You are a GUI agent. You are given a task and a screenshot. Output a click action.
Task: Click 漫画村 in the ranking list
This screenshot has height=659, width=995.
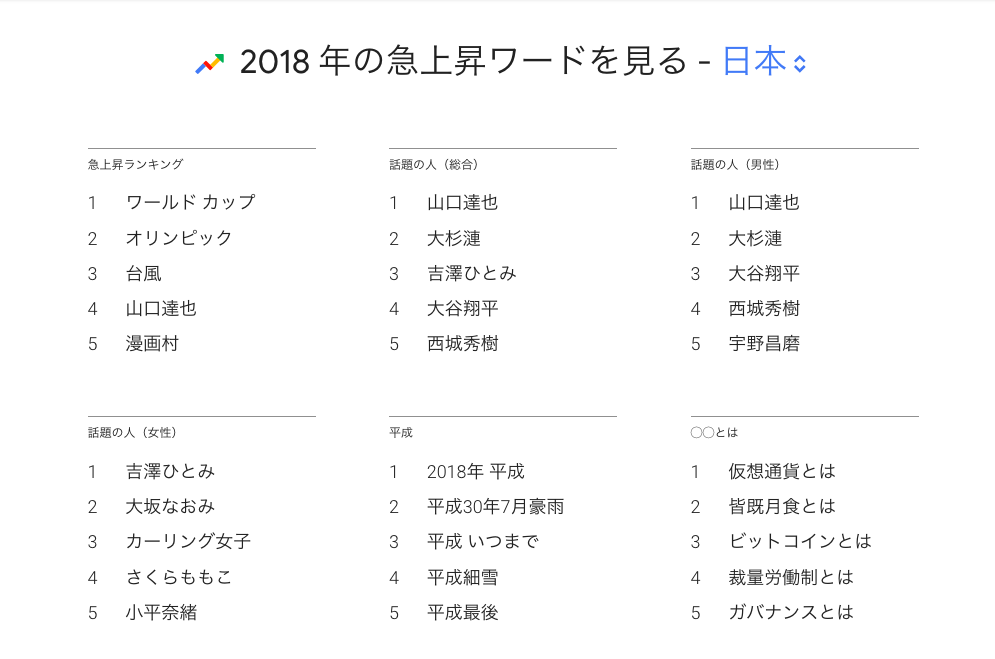click(152, 344)
